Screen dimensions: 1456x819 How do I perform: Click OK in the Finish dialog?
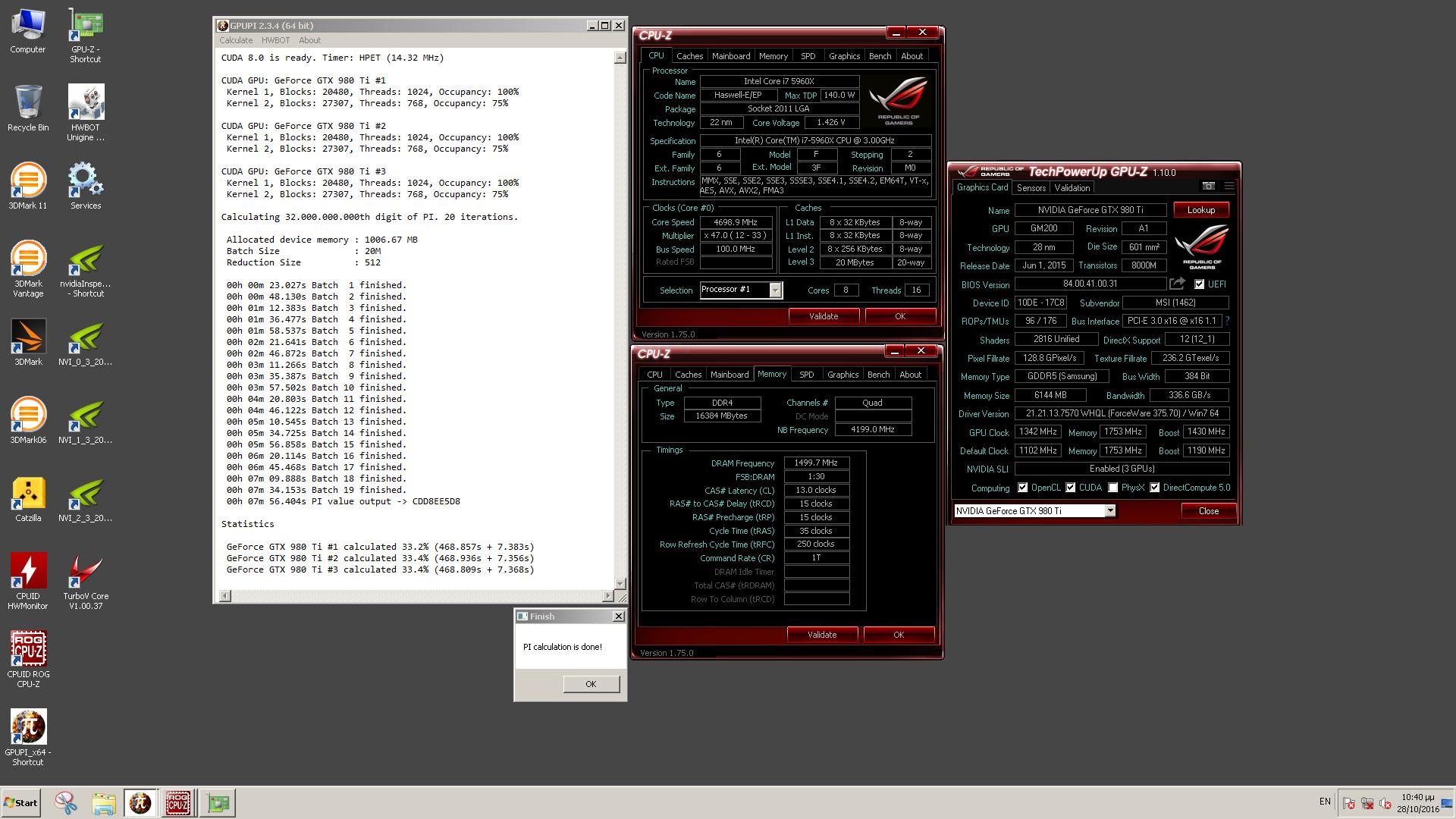point(591,684)
